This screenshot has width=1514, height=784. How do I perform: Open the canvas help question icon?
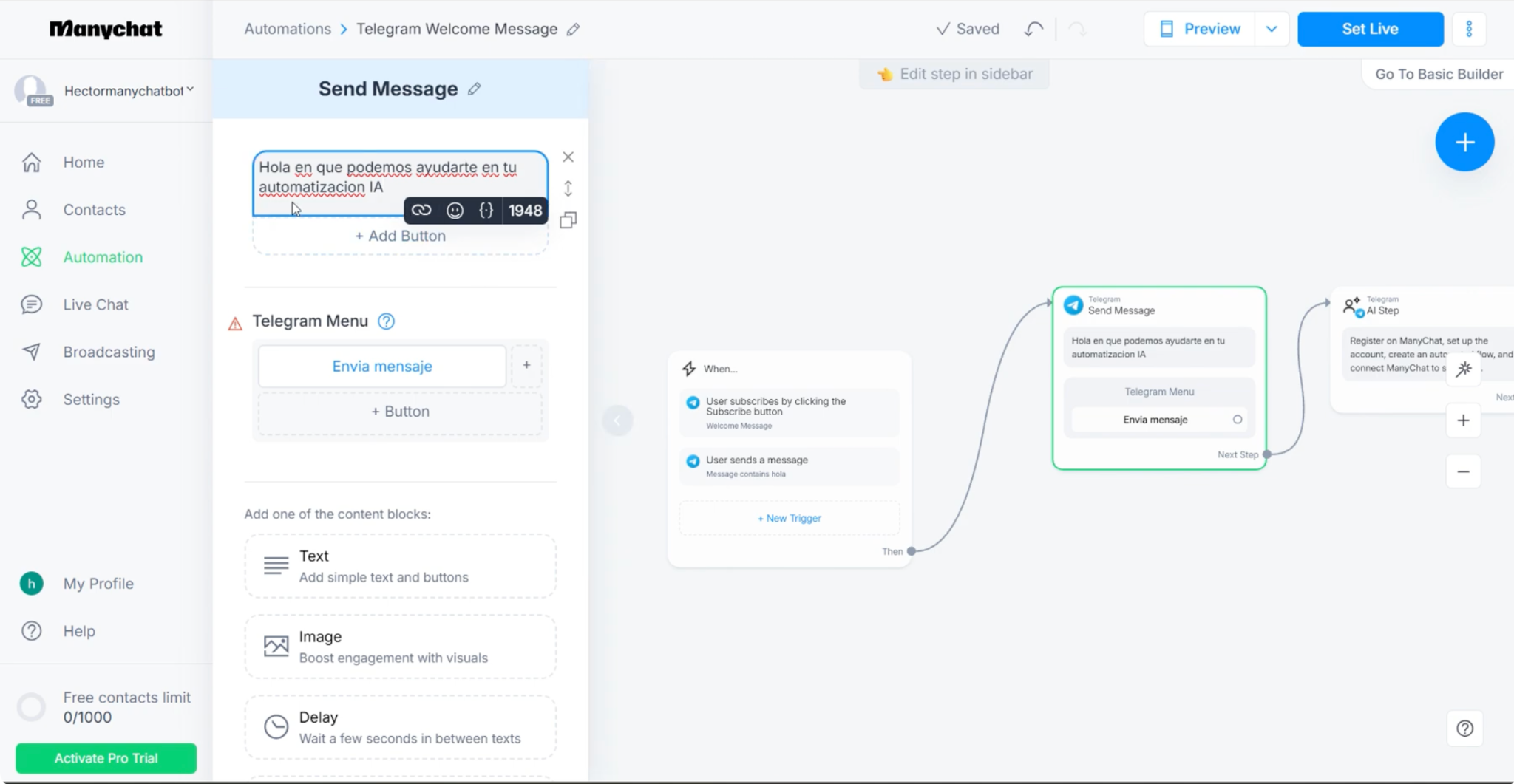tap(1464, 728)
